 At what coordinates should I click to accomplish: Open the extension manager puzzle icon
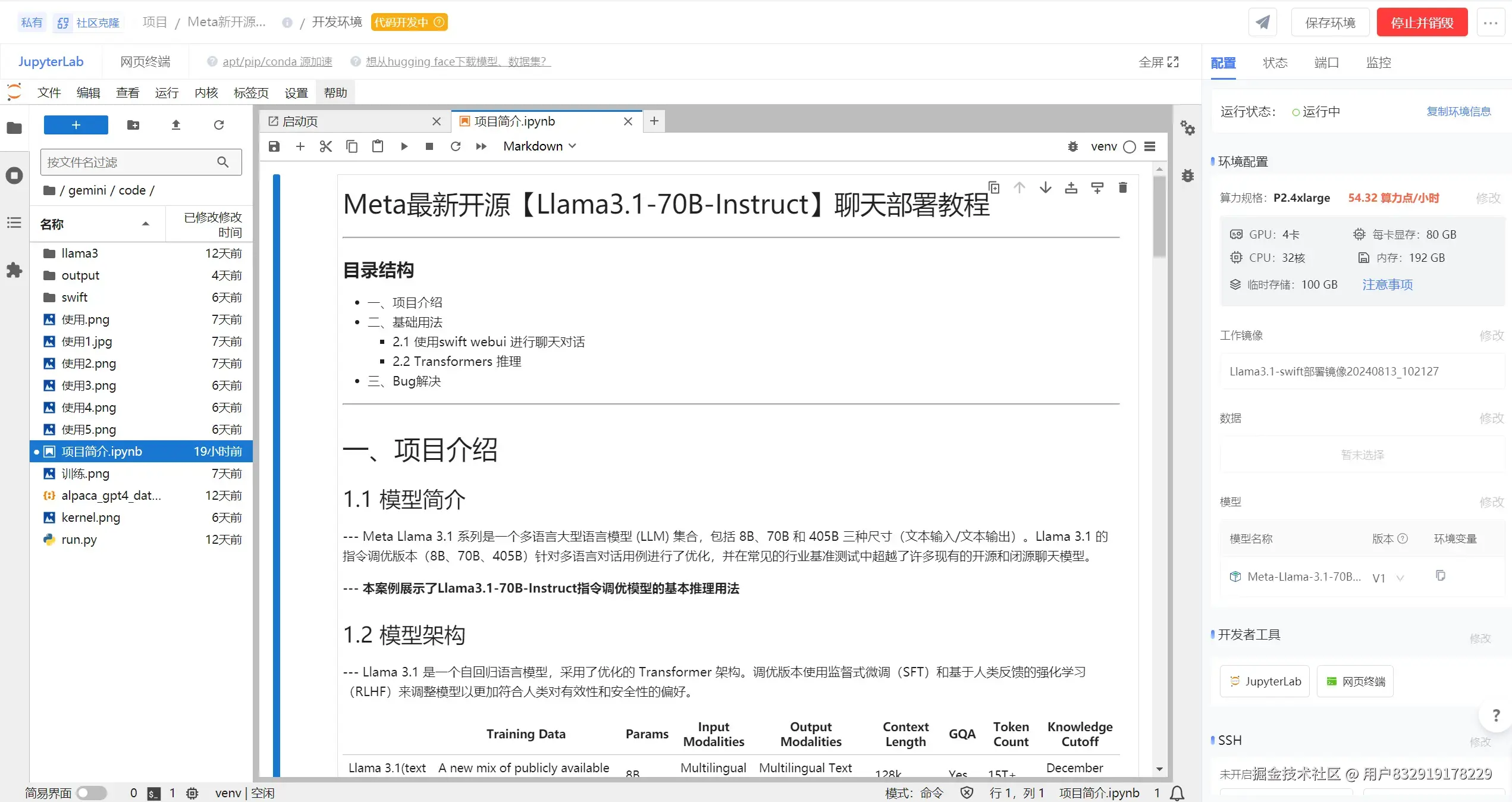pos(14,271)
